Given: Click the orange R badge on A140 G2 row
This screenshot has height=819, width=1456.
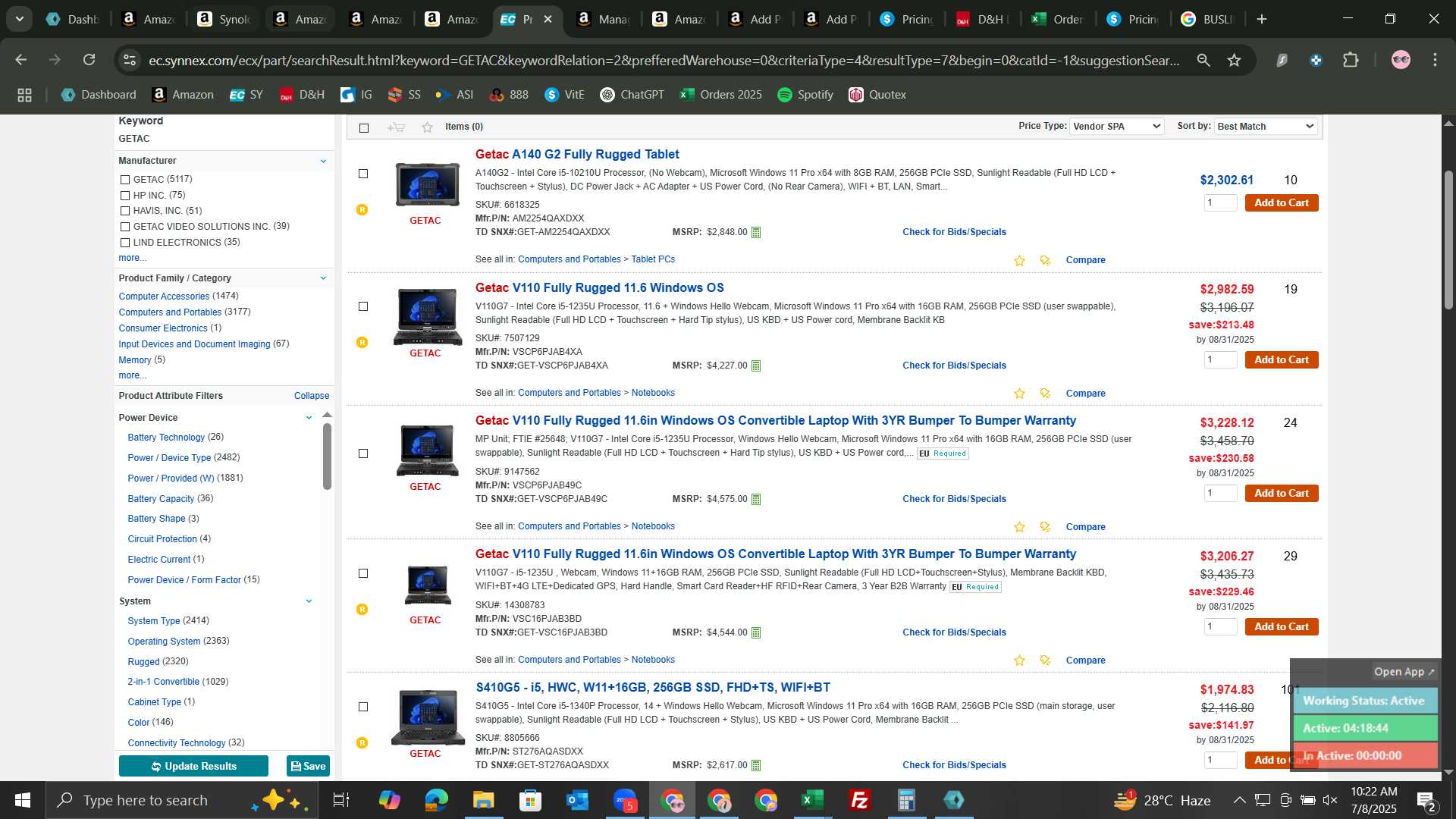Looking at the screenshot, I should [362, 209].
